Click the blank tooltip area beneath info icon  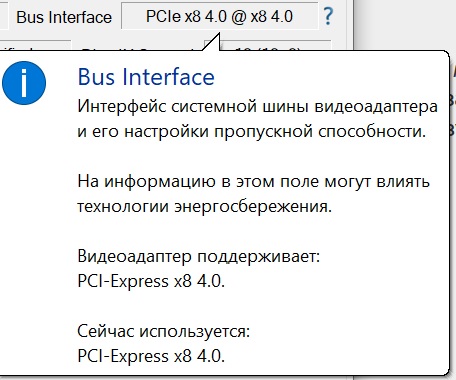point(37,233)
